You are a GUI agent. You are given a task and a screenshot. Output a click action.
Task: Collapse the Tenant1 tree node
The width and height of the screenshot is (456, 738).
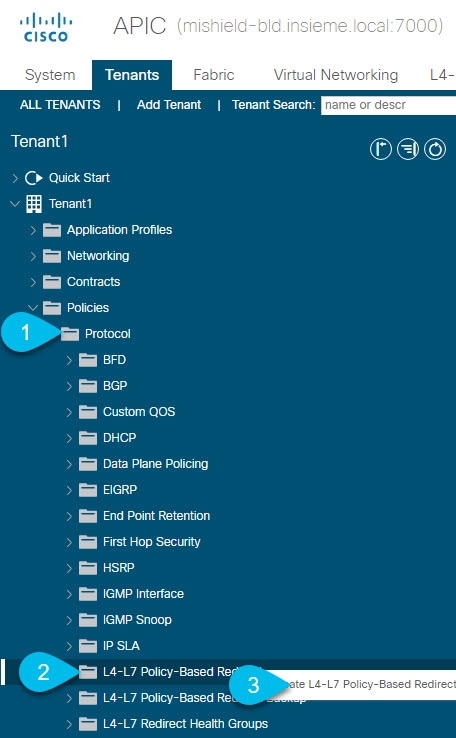pyautogui.click(x=15, y=204)
